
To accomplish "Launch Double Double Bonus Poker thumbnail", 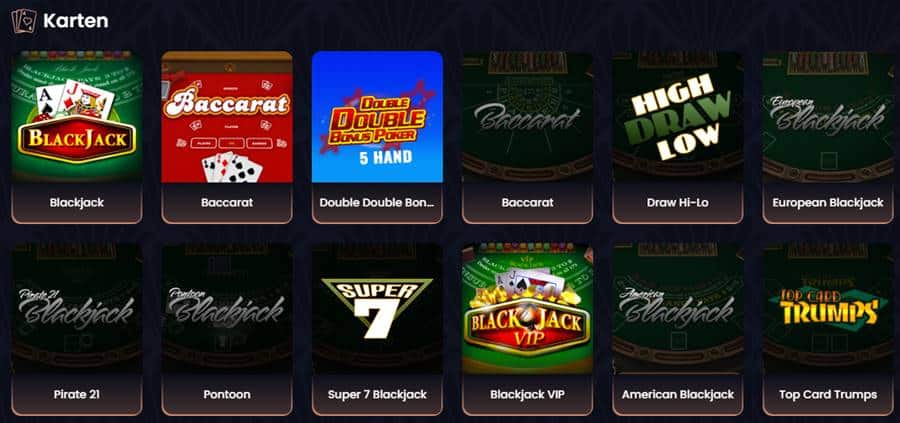I will point(378,117).
